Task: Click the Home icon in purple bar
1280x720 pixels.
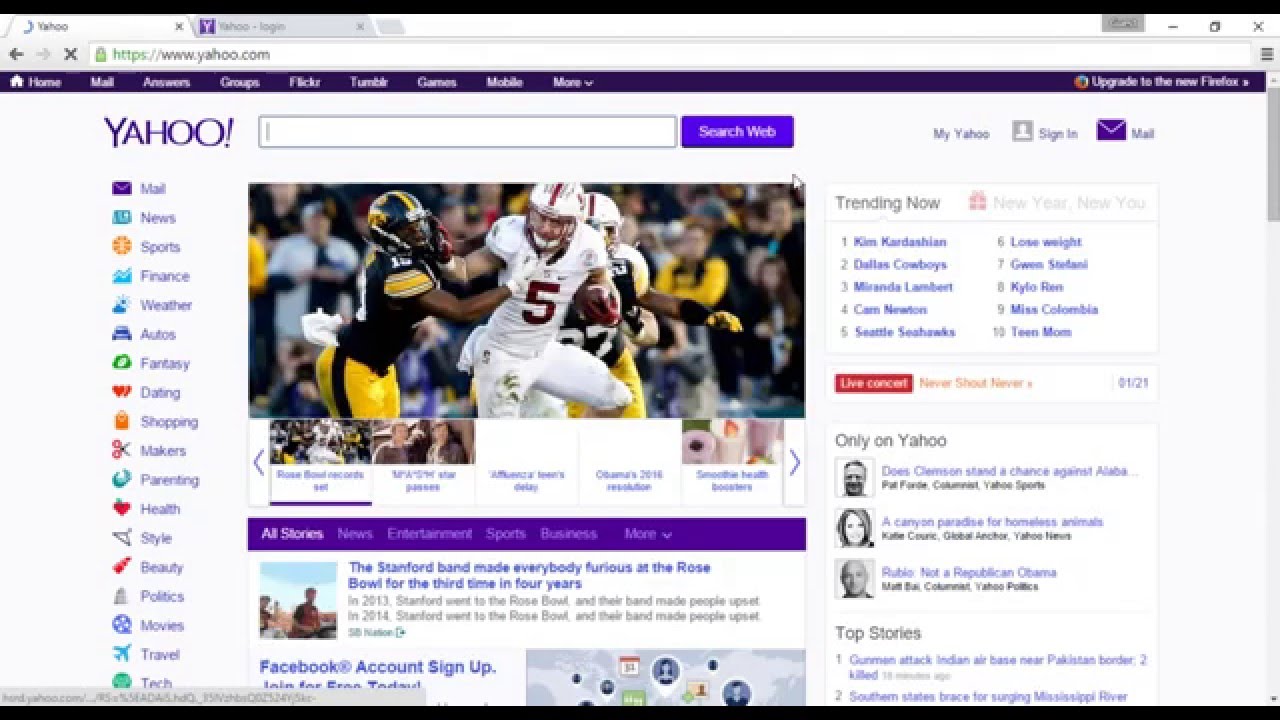Action: [x=16, y=81]
